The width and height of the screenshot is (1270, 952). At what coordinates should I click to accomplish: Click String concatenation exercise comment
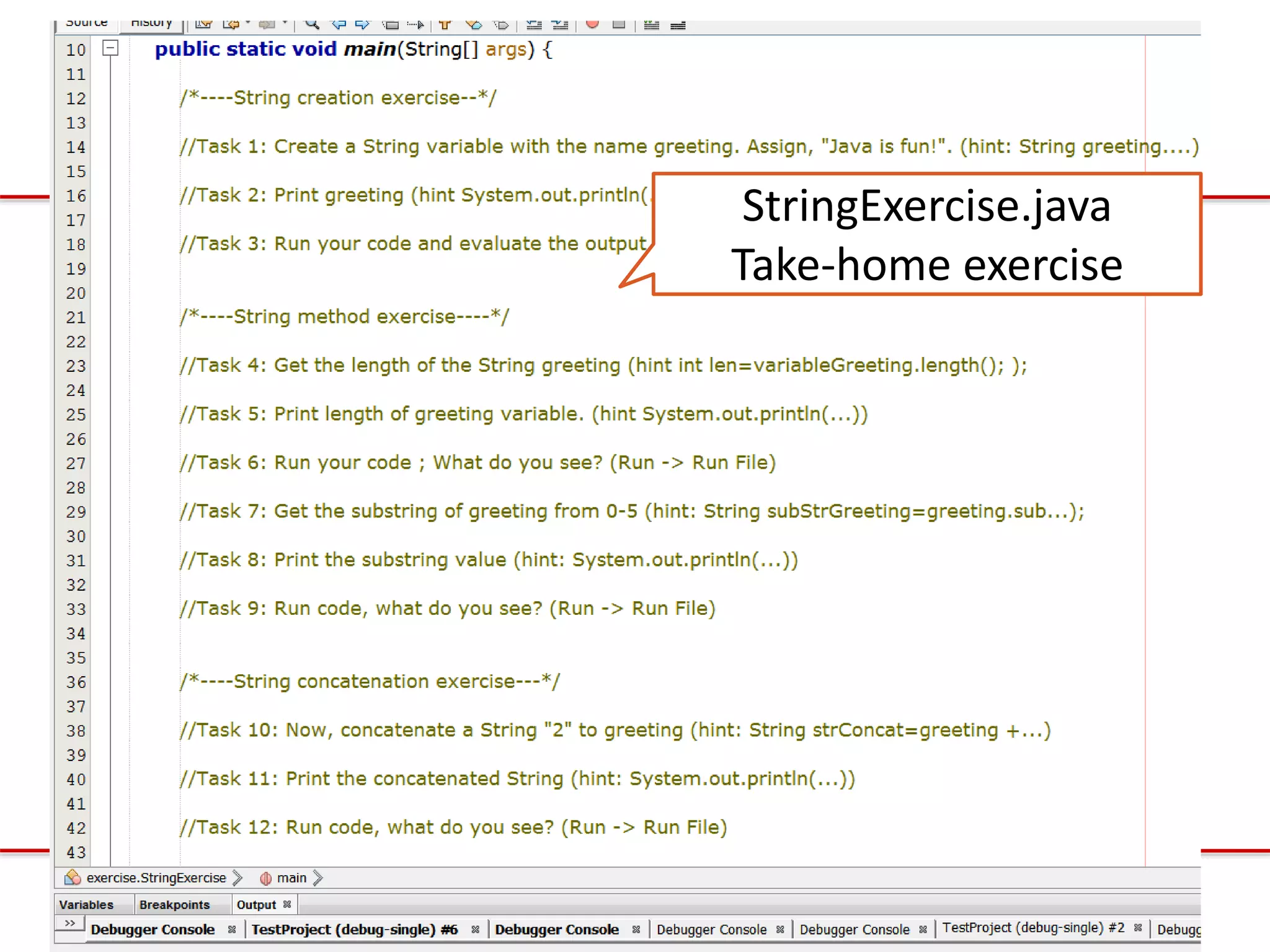coord(370,682)
